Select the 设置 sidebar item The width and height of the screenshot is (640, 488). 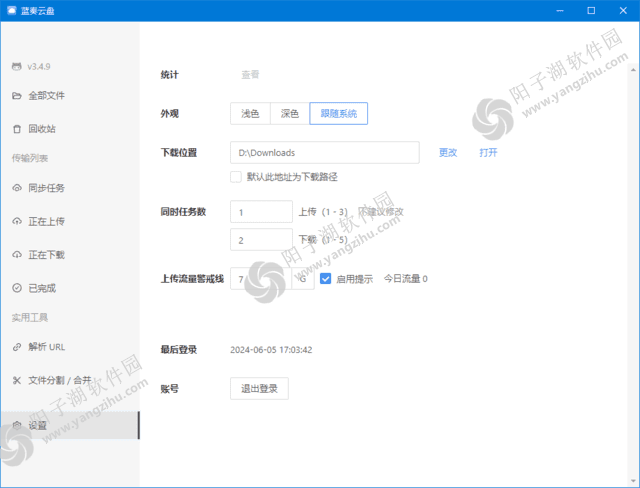70,425
